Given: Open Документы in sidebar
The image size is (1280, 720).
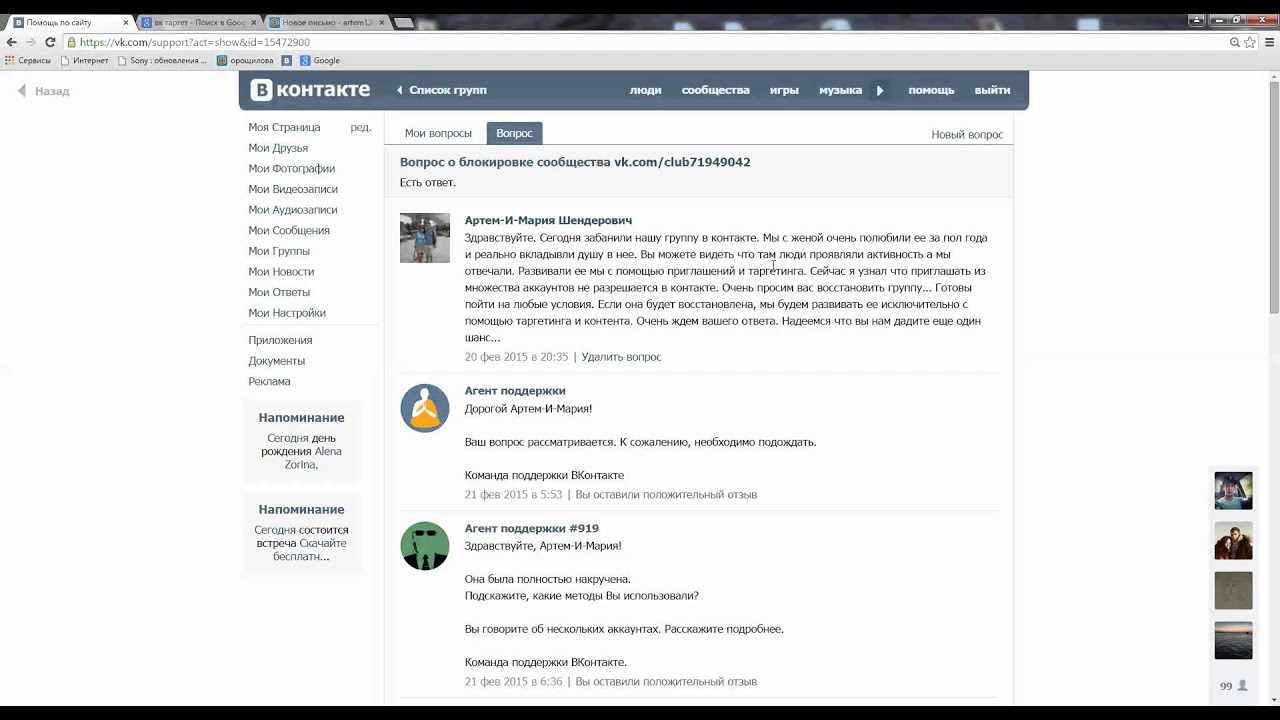Looking at the screenshot, I should 277,361.
